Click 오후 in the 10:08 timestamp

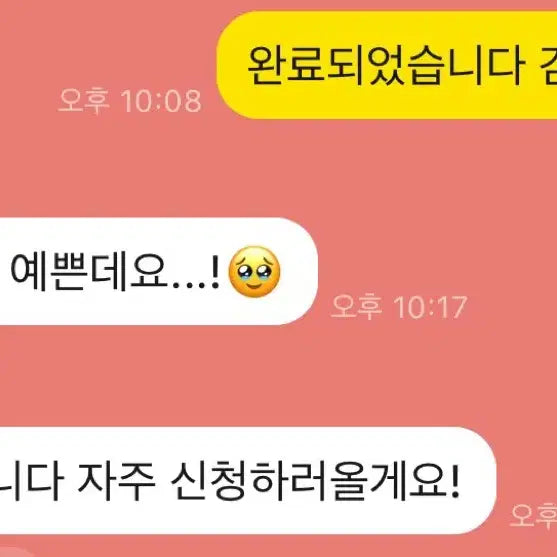(x=83, y=101)
